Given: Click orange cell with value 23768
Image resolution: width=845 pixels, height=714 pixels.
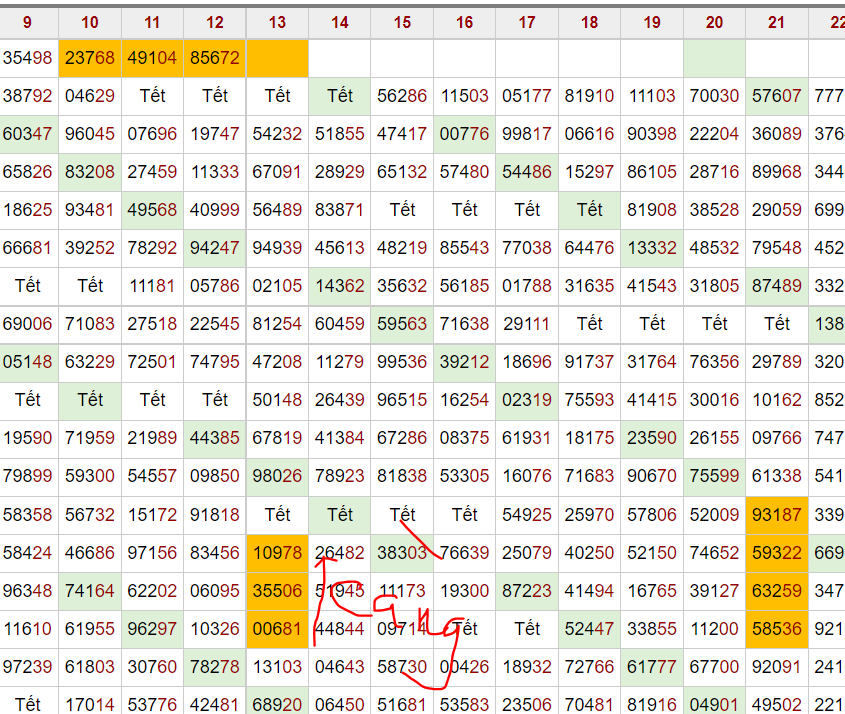Looking at the screenshot, I should (90, 58).
